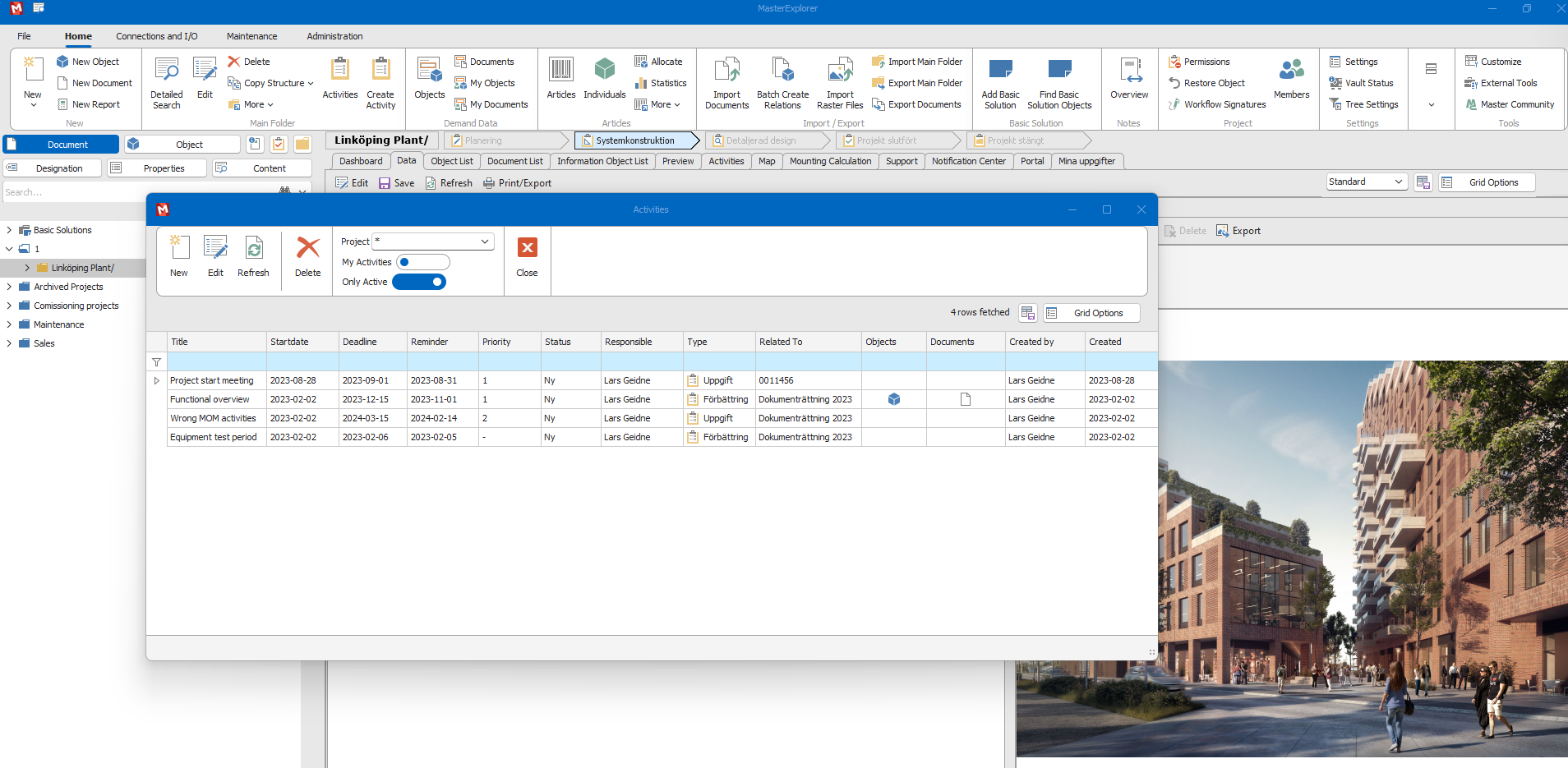Expand the Project start meeting row
Screen dimensions: 1568x768
pyautogui.click(x=156, y=380)
